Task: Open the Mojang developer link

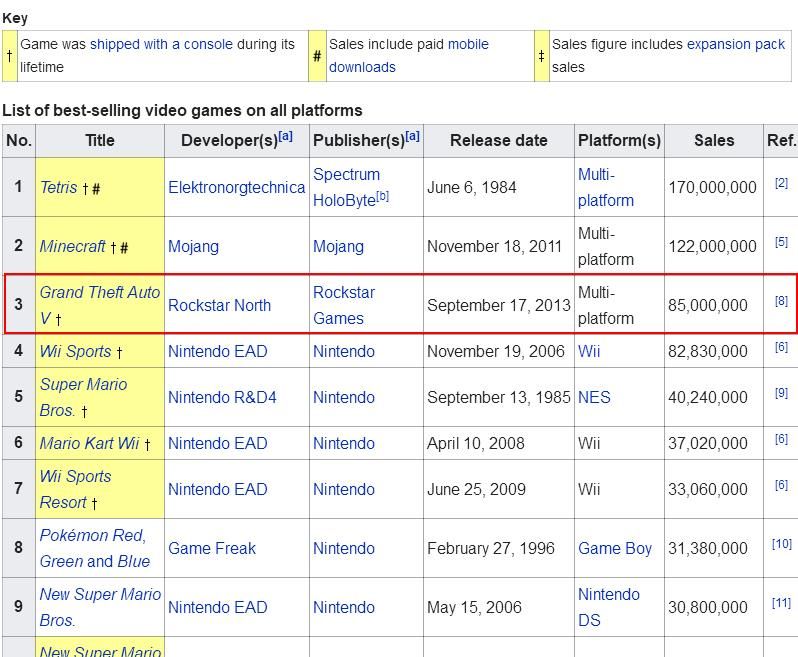Action: 193,246
